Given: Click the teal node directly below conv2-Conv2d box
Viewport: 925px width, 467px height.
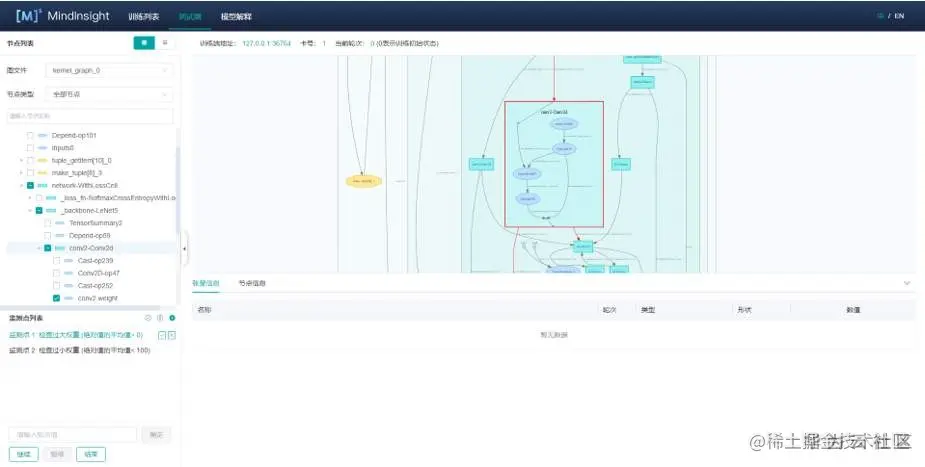Looking at the screenshot, I should point(583,246).
